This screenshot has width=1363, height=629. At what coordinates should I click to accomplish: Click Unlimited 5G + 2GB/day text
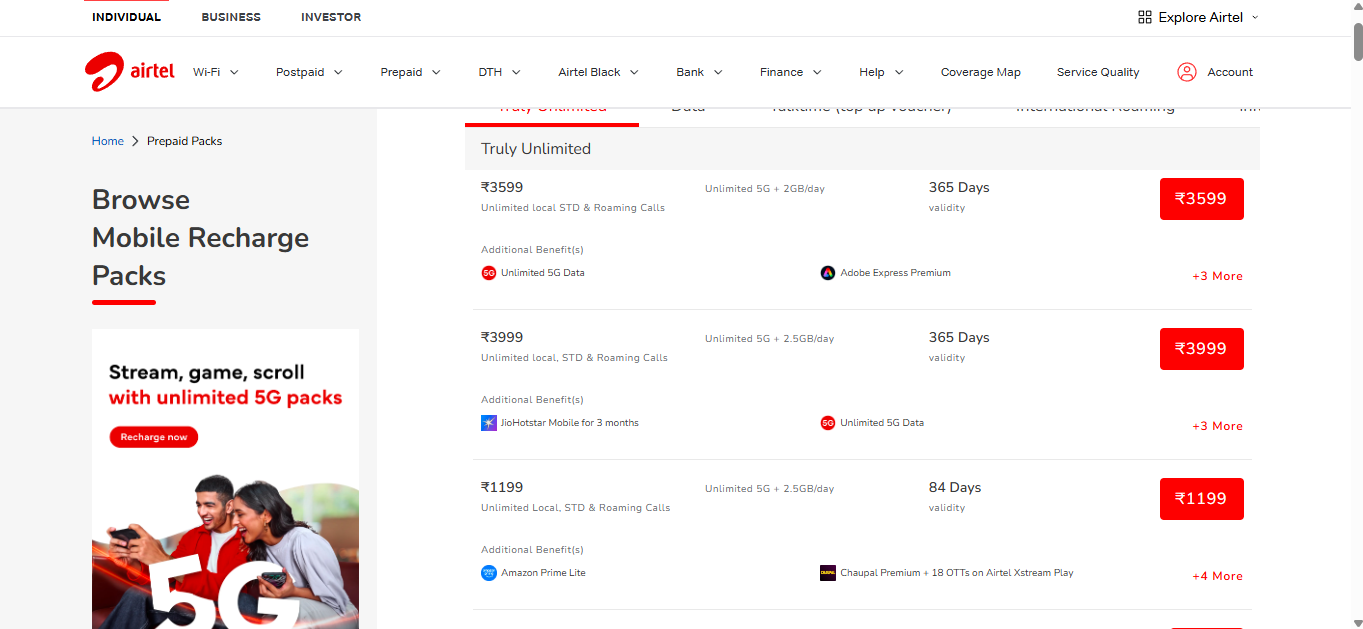(765, 189)
